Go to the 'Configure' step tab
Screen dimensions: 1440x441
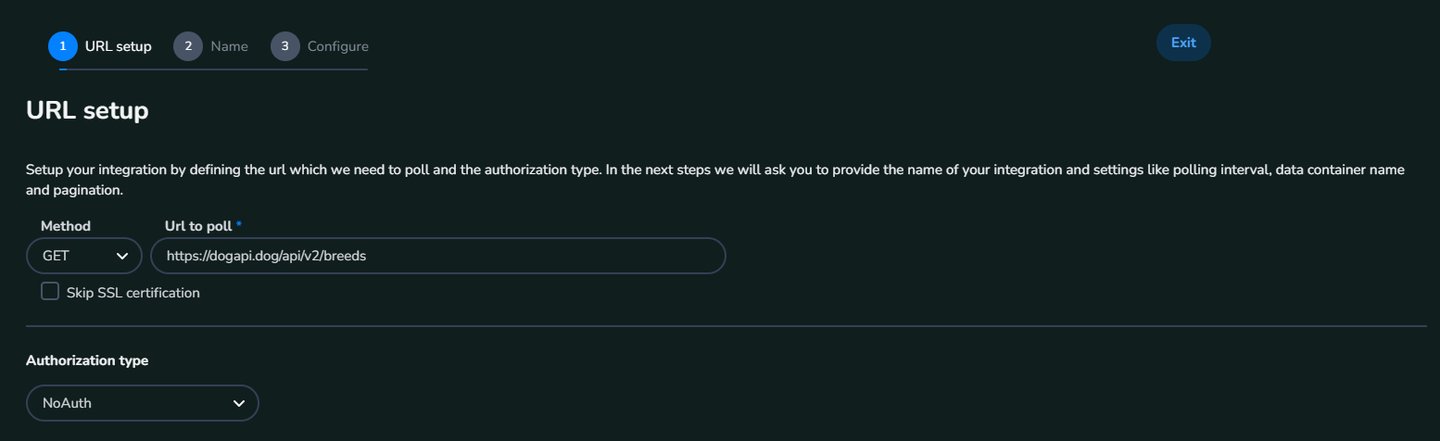tap(337, 46)
